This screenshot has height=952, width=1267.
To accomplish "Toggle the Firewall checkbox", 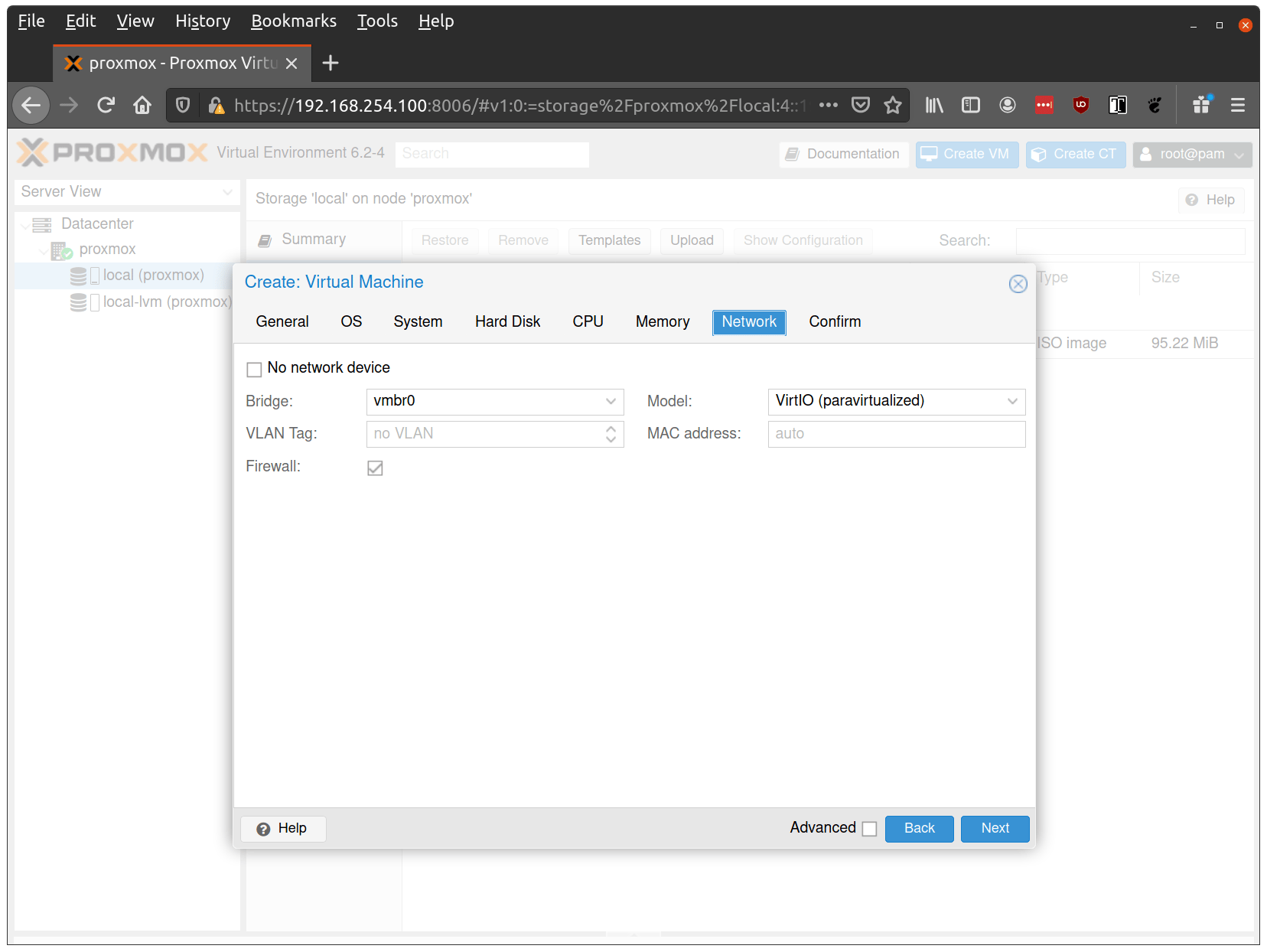I will tap(375, 468).
